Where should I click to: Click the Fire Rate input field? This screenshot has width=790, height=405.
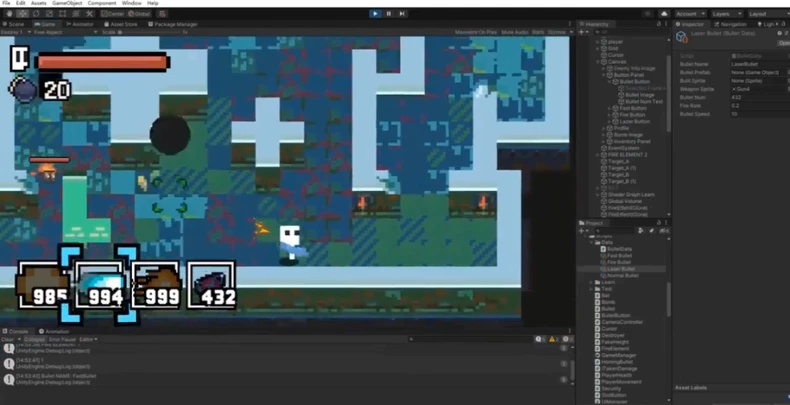pyautogui.click(x=759, y=106)
